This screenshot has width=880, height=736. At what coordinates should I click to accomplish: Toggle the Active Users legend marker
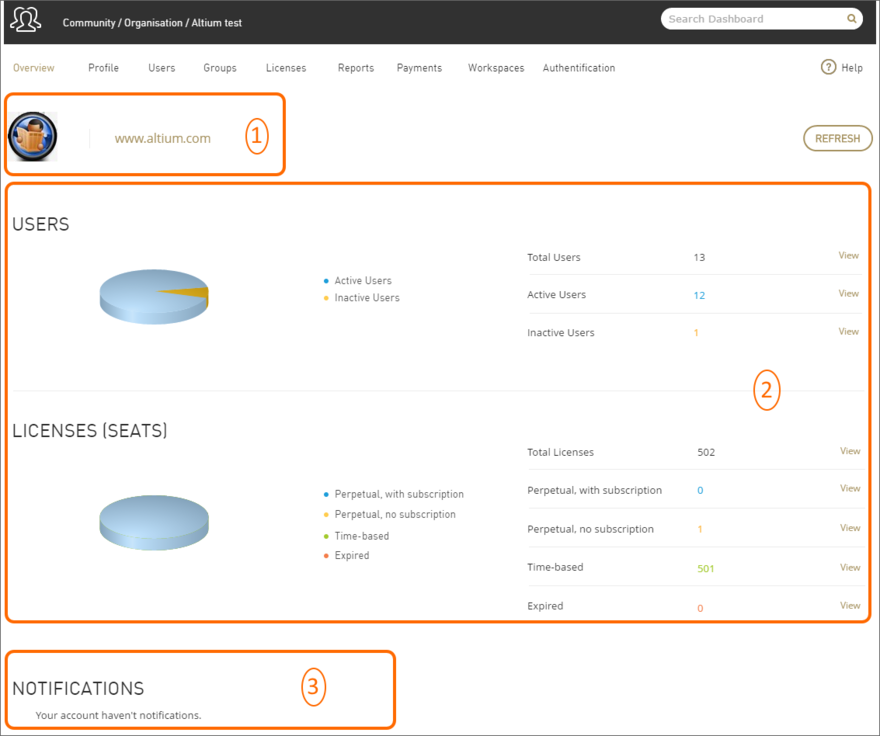pyautogui.click(x=324, y=281)
